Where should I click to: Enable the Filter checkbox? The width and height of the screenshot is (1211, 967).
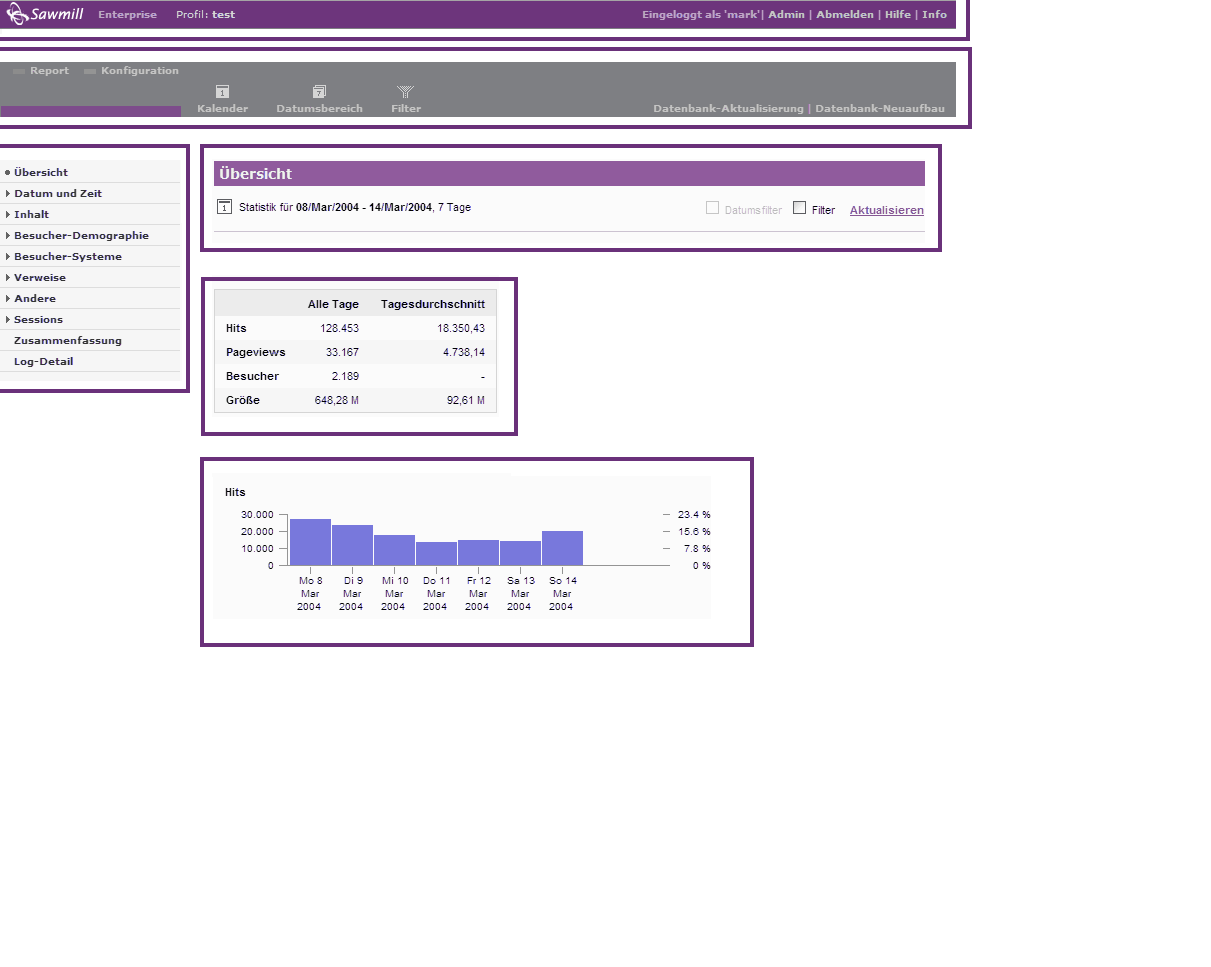pos(799,208)
